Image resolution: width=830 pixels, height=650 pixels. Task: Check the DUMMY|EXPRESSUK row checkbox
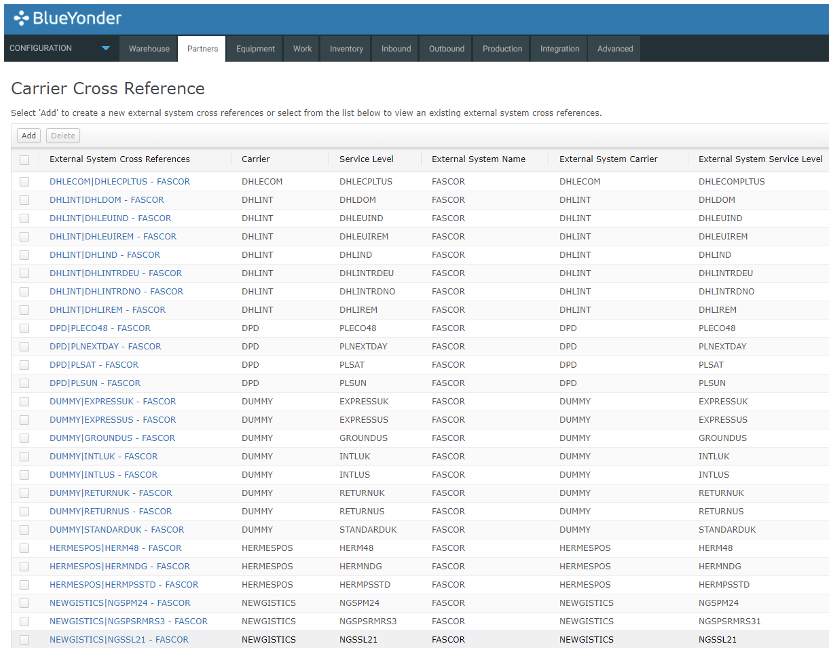click(x=24, y=401)
